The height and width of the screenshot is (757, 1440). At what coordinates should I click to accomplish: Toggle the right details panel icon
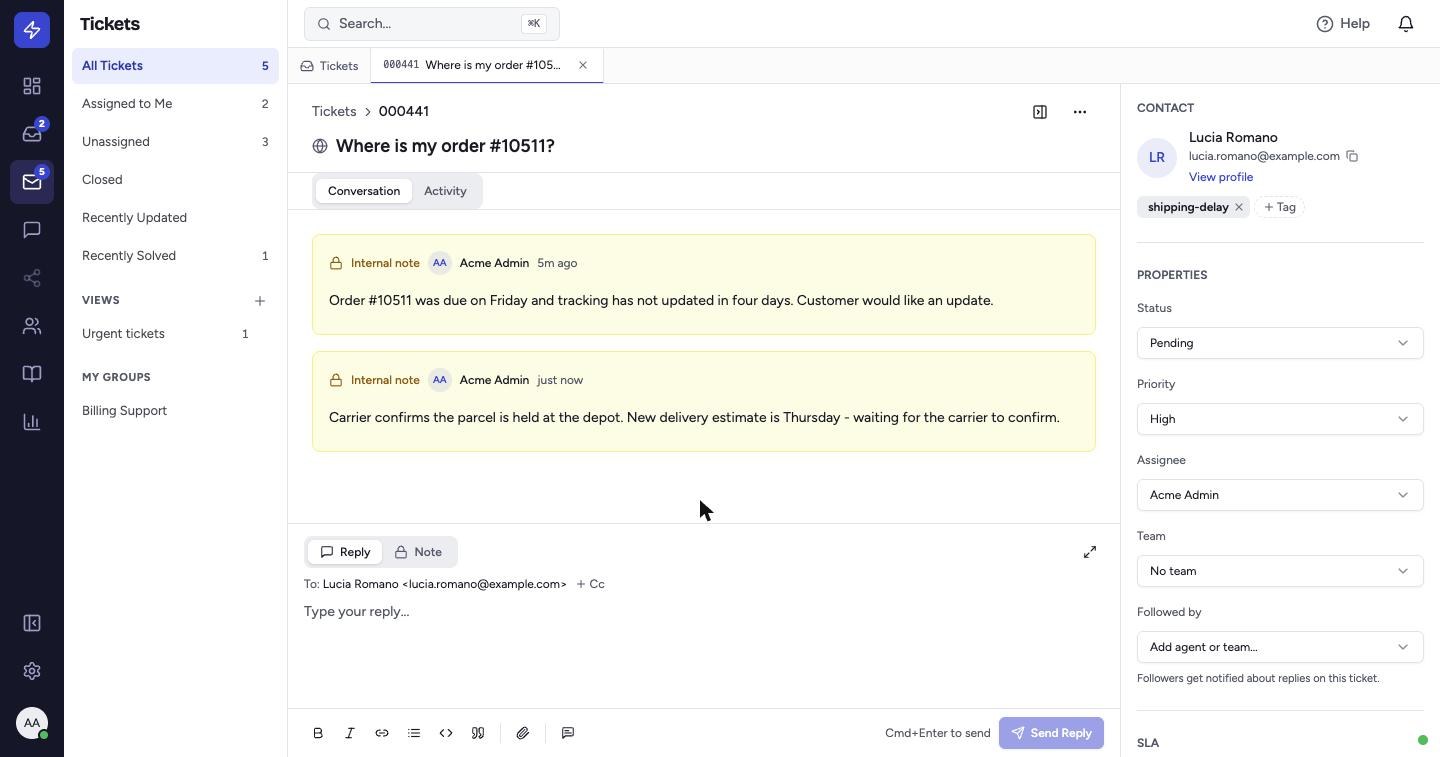pos(1040,112)
